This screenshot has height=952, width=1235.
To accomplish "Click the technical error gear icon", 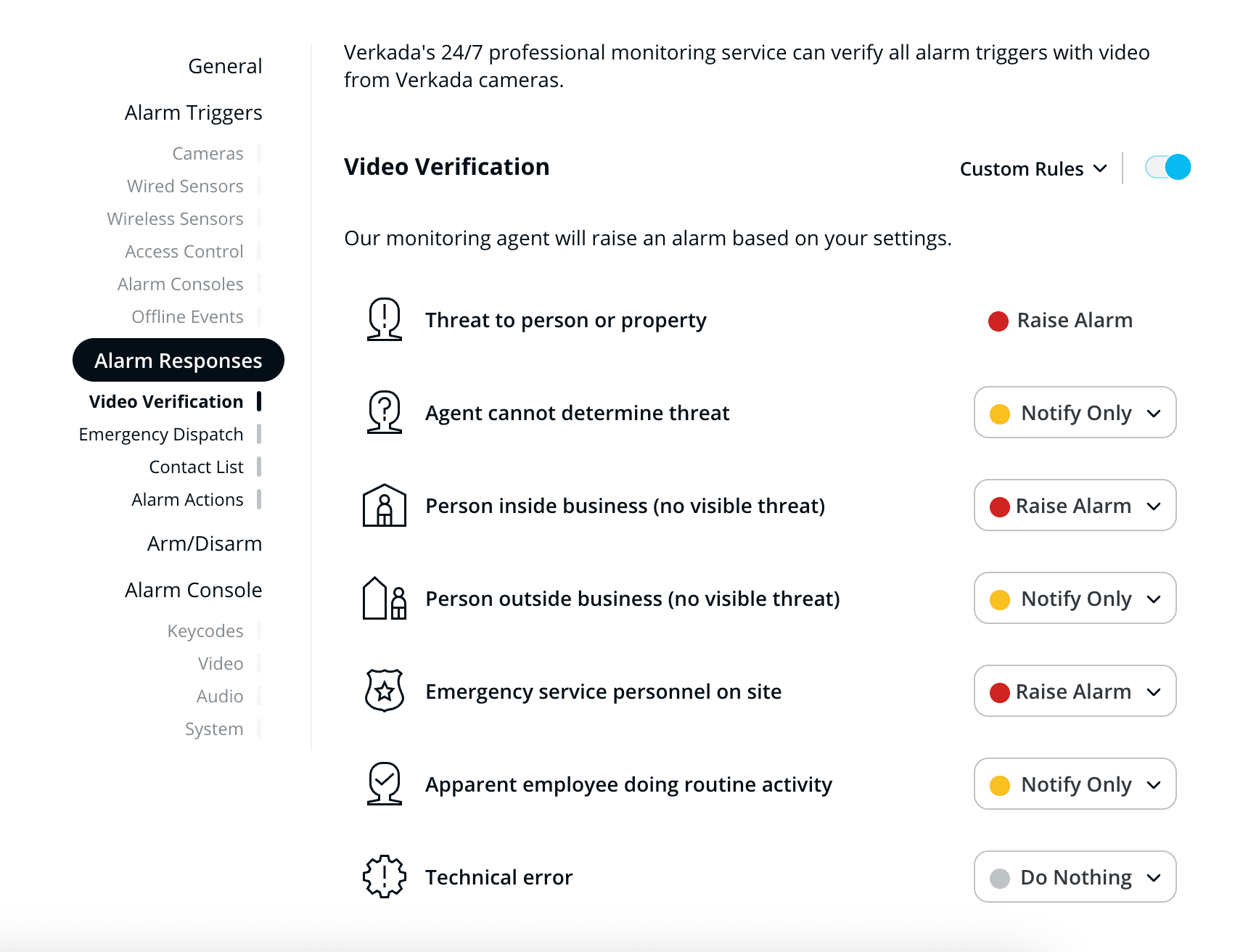I will pos(384,877).
